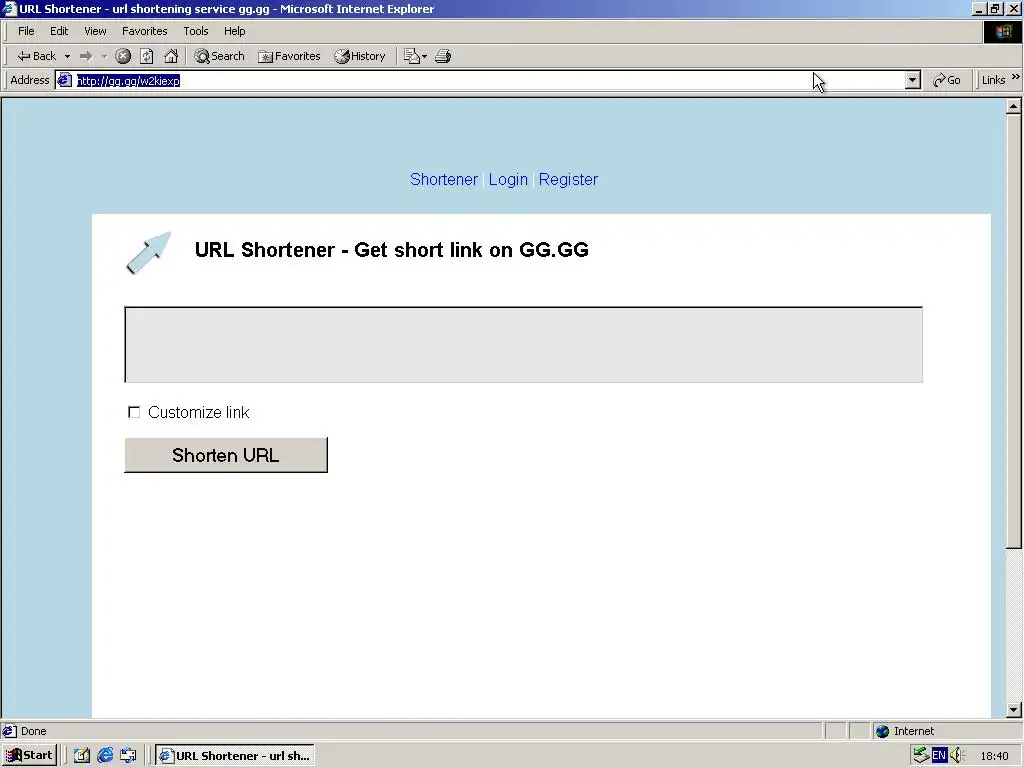Image resolution: width=1024 pixels, height=768 pixels.
Task: Click the scrollbar up arrow
Action: click(1014, 106)
